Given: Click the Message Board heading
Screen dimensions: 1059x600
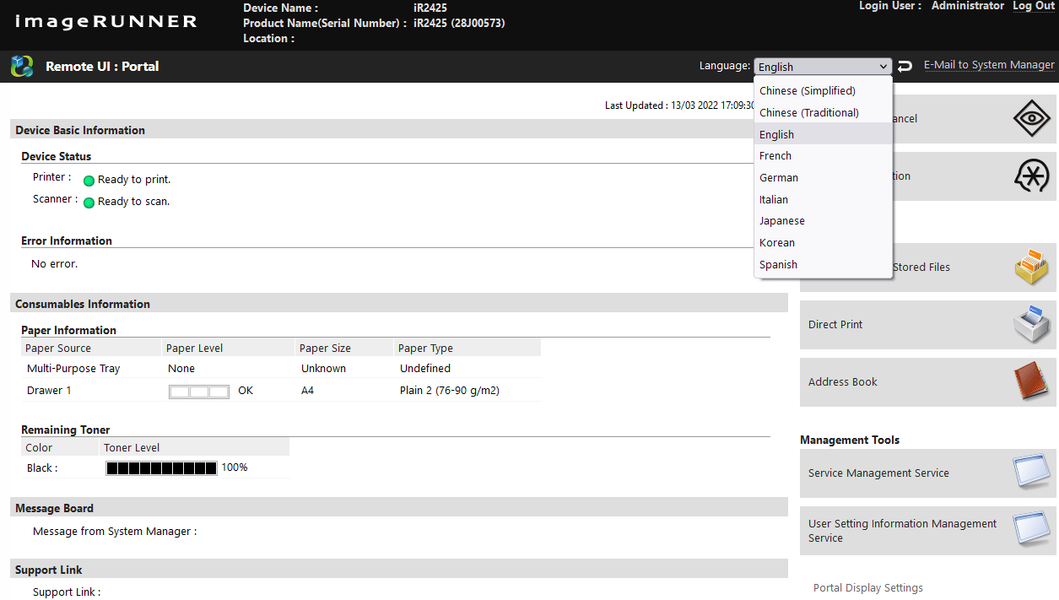Looking at the screenshot, I should pyautogui.click(x=55, y=508).
